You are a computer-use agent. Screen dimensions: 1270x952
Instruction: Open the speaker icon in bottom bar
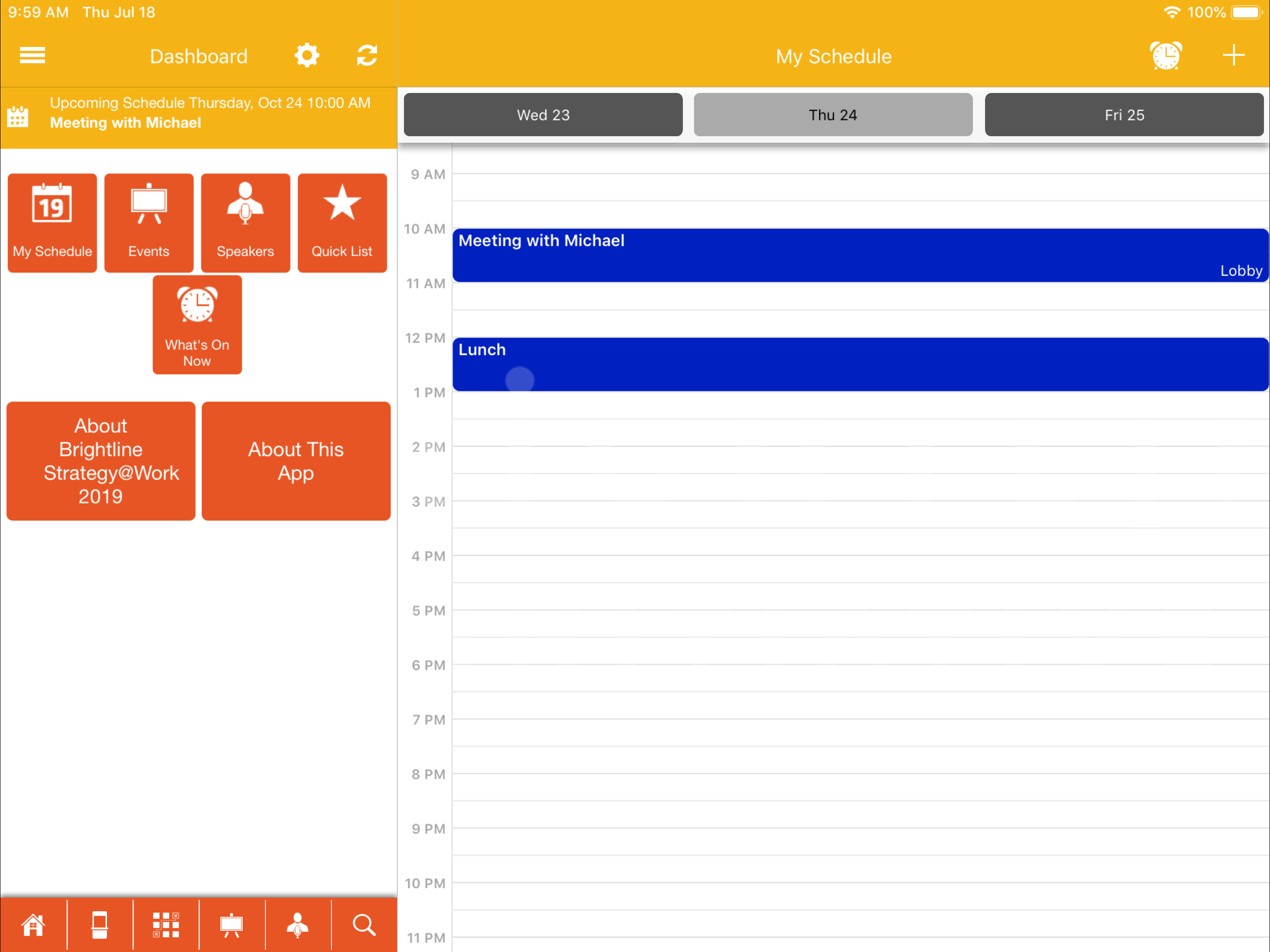(298, 925)
